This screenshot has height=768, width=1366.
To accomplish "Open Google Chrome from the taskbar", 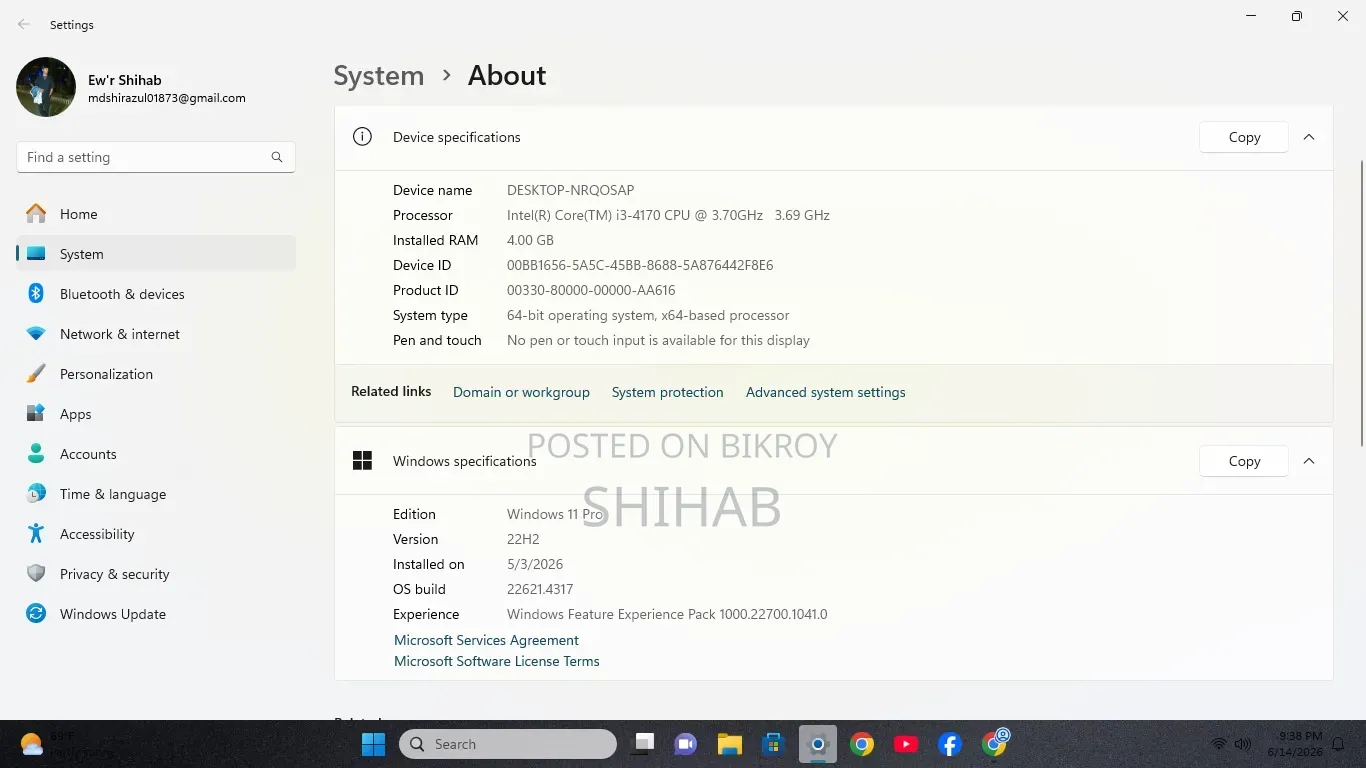I will (862, 744).
